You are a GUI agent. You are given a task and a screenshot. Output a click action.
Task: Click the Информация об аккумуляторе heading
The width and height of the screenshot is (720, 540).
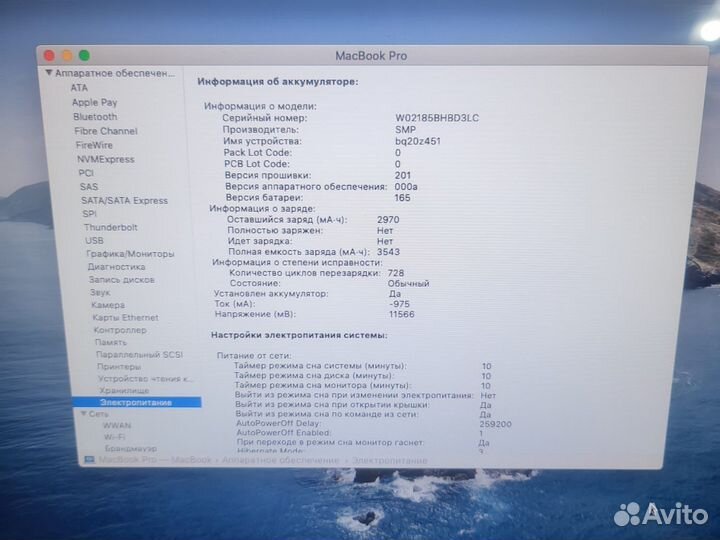point(278,82)
